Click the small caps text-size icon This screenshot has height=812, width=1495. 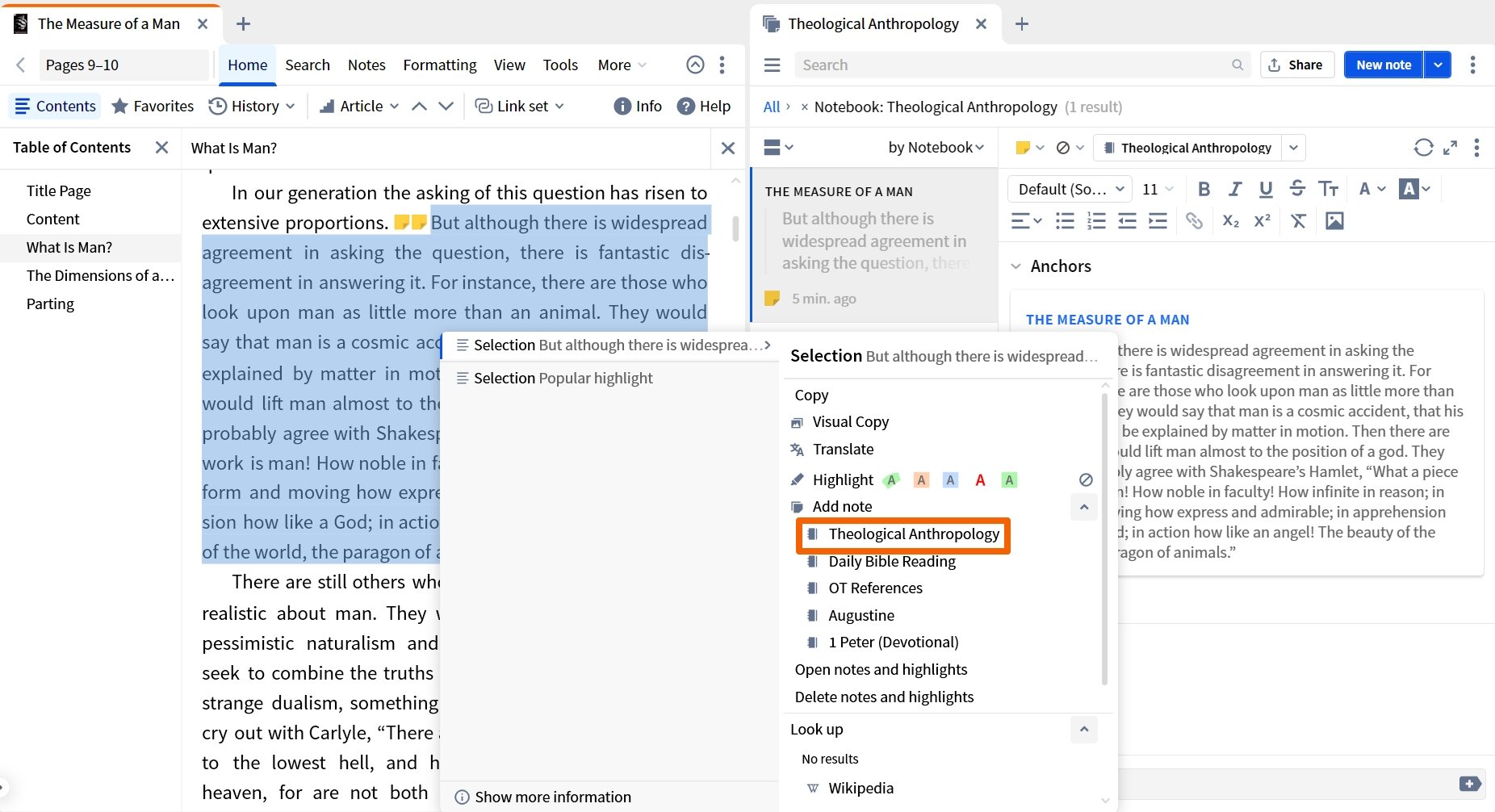pyautogui.click(x=1328, y=189)
